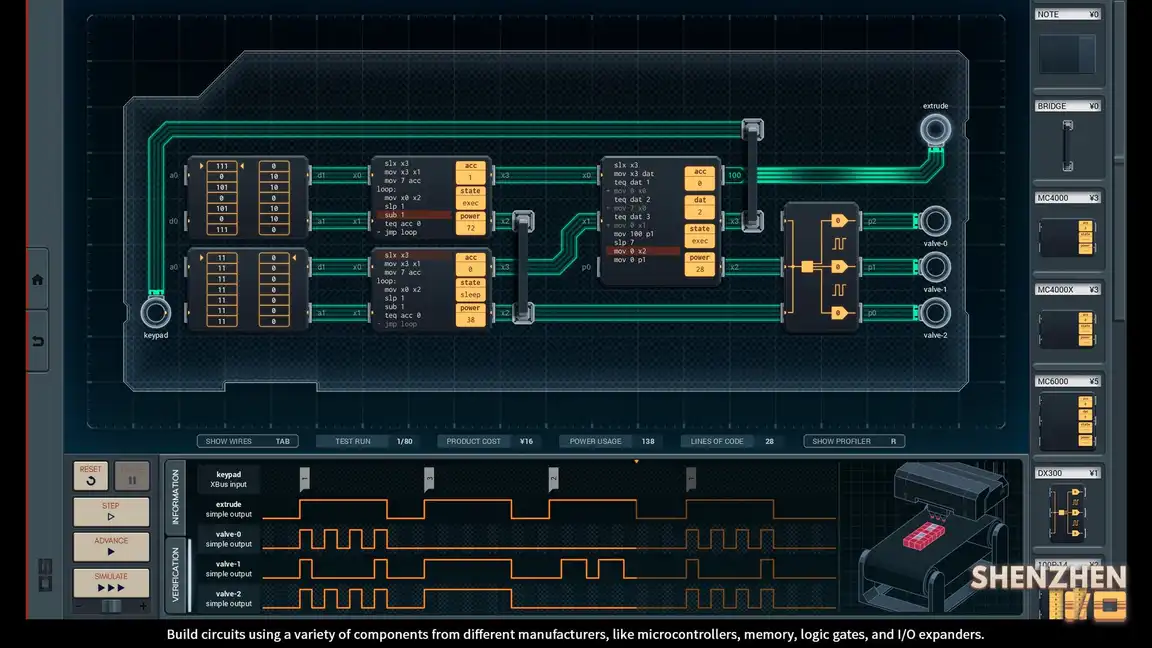Click the lower memory chip with 11 values
The image size is (1152, 648).
[248, 289]
